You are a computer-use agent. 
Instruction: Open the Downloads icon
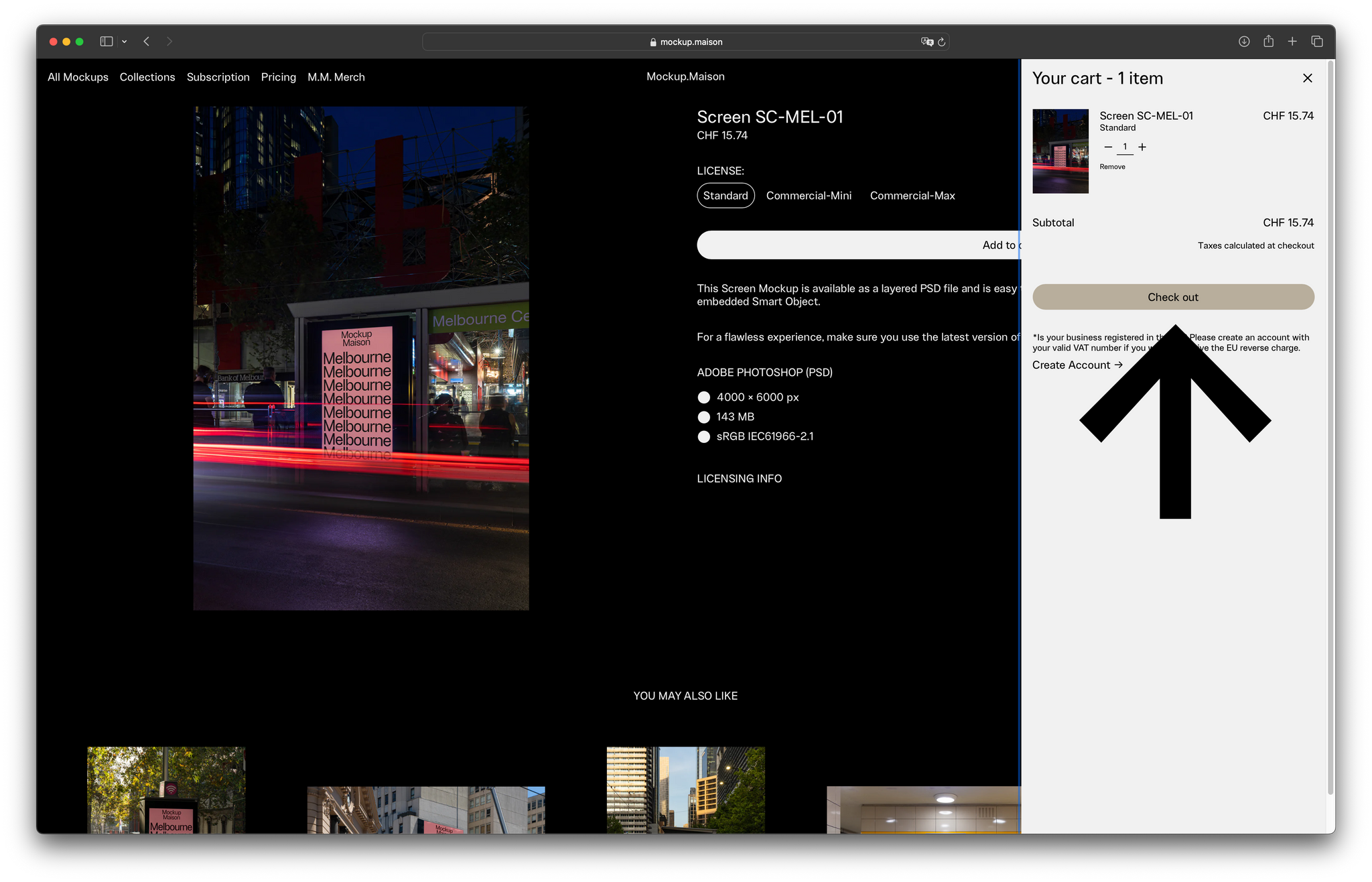1244,41
